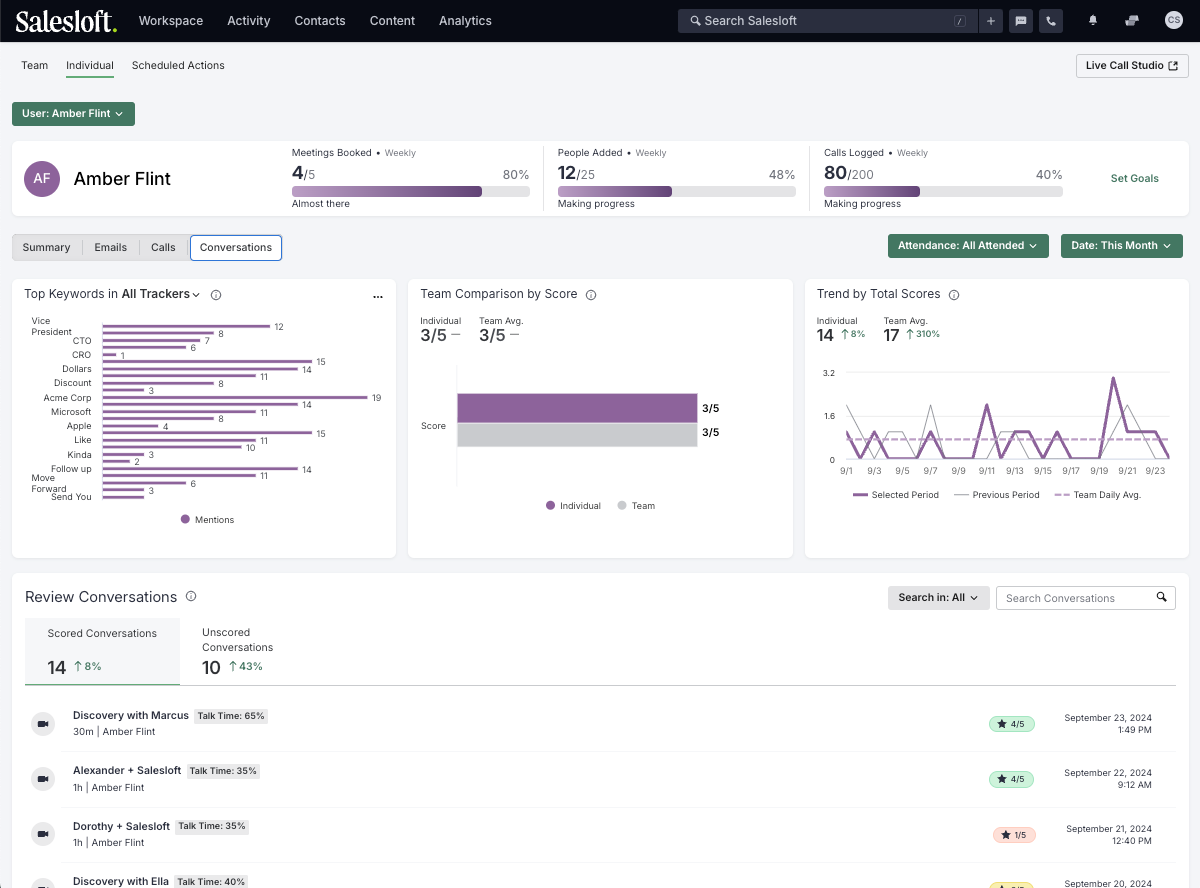The width and height of the screenshot is (1200, 888).
Task: Click the stacked cards icon in header
Action: point(1132,21)
